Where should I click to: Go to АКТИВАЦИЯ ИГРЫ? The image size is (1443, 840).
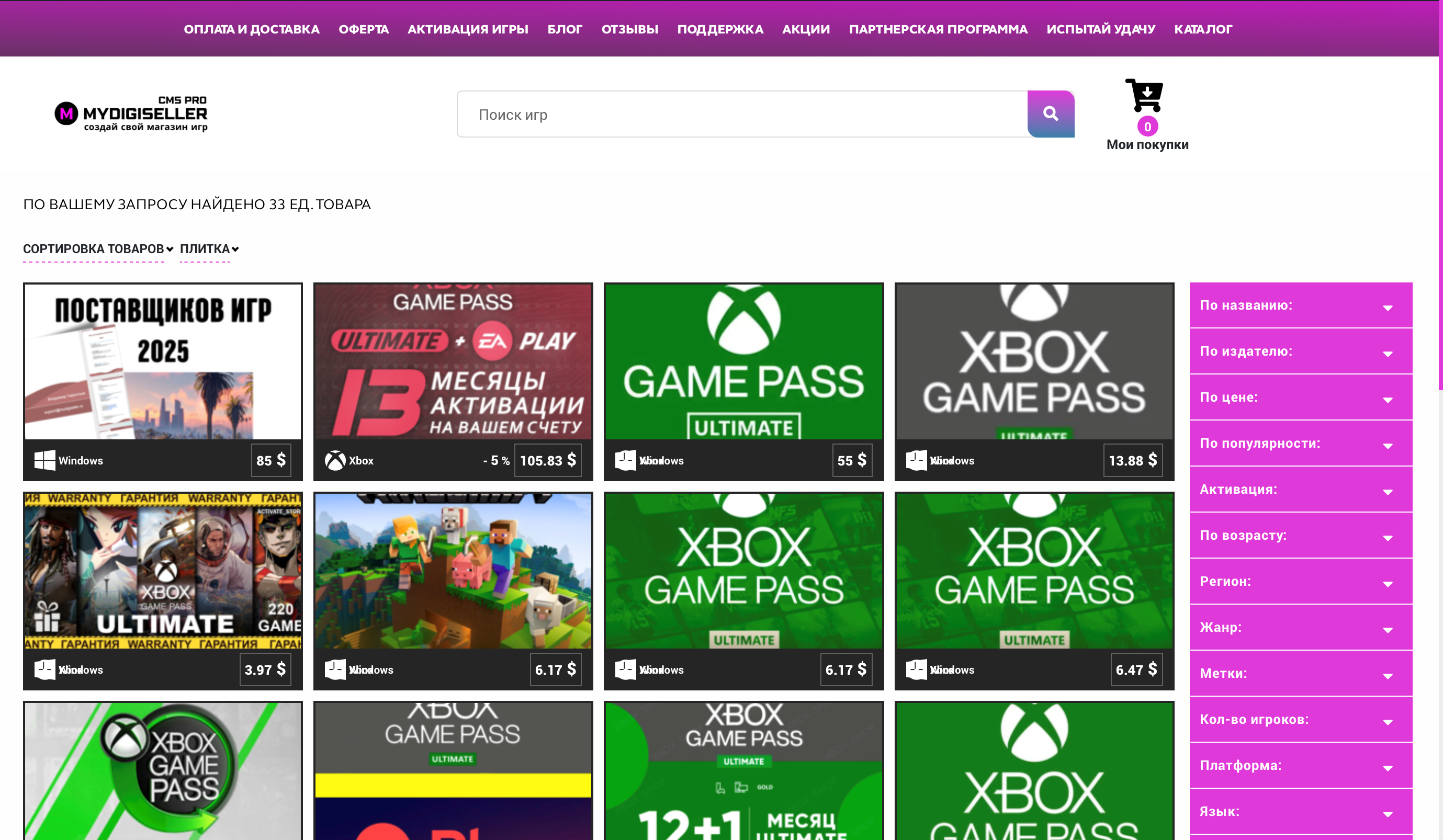pos(468,29)
